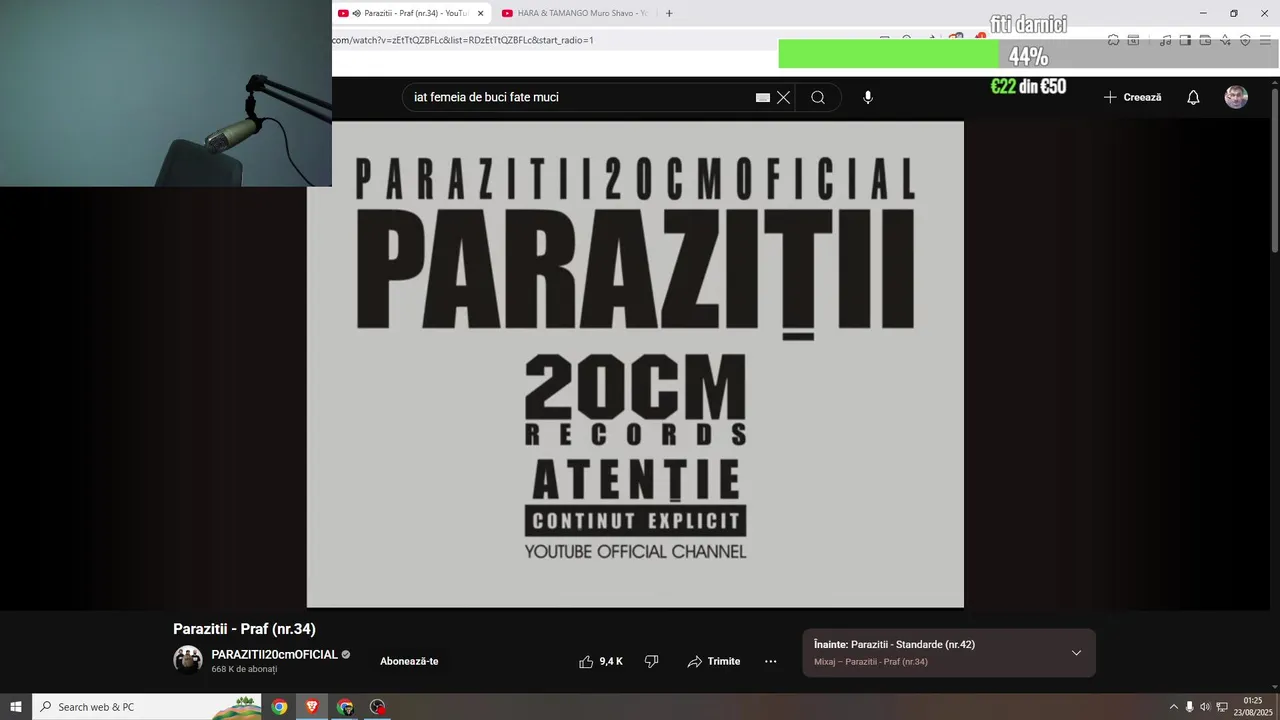Subscribe using Abonează-te
Screen dimensions: 1280x720
click(x=409, y=661)
